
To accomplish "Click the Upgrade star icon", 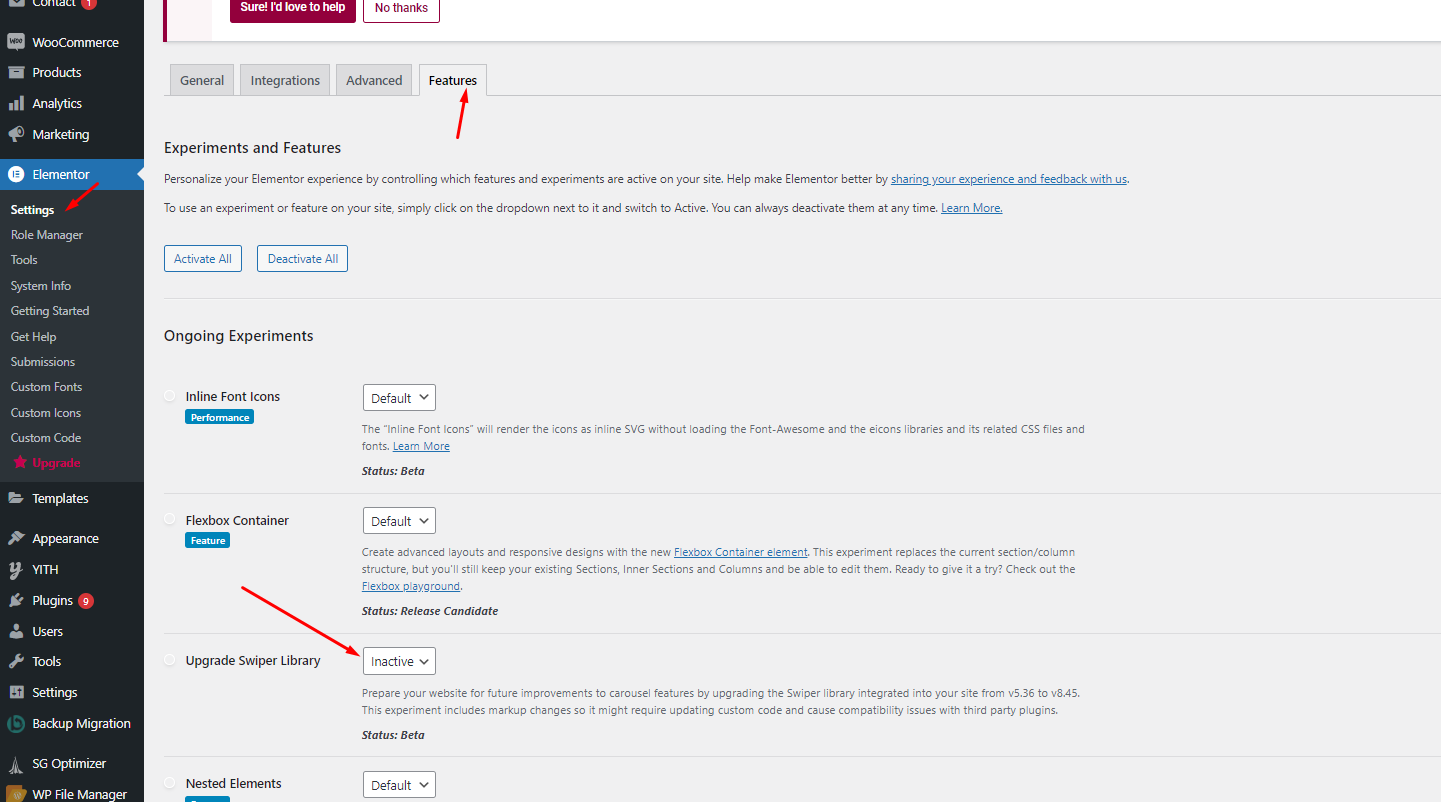I will pos(20,463).
